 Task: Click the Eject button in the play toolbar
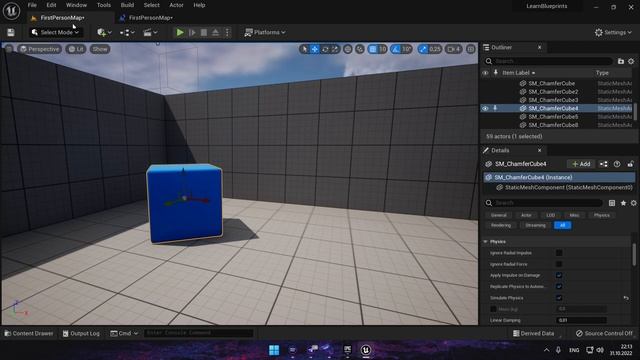point(216,32)
